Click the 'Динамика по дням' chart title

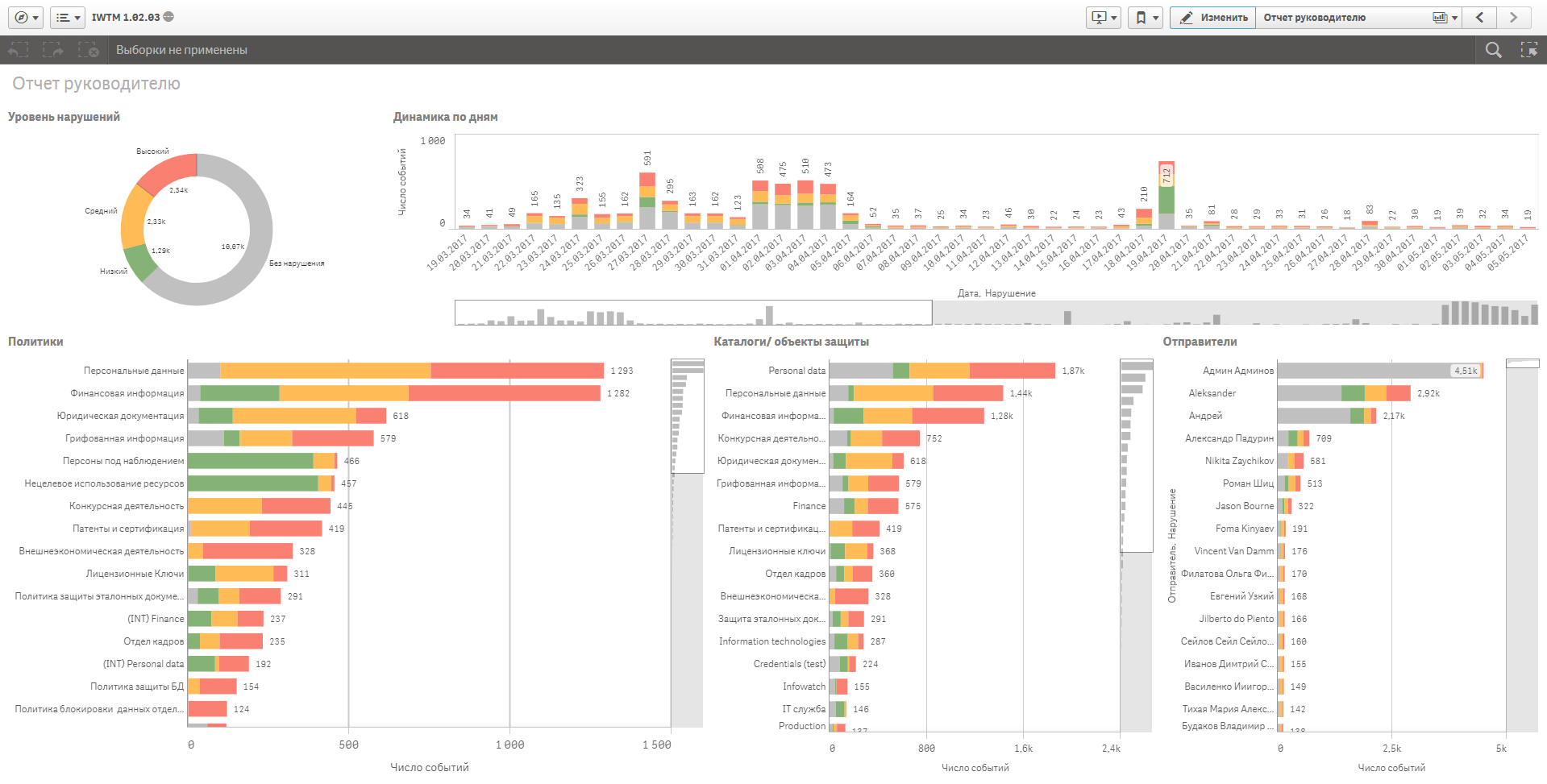point(445,117)
